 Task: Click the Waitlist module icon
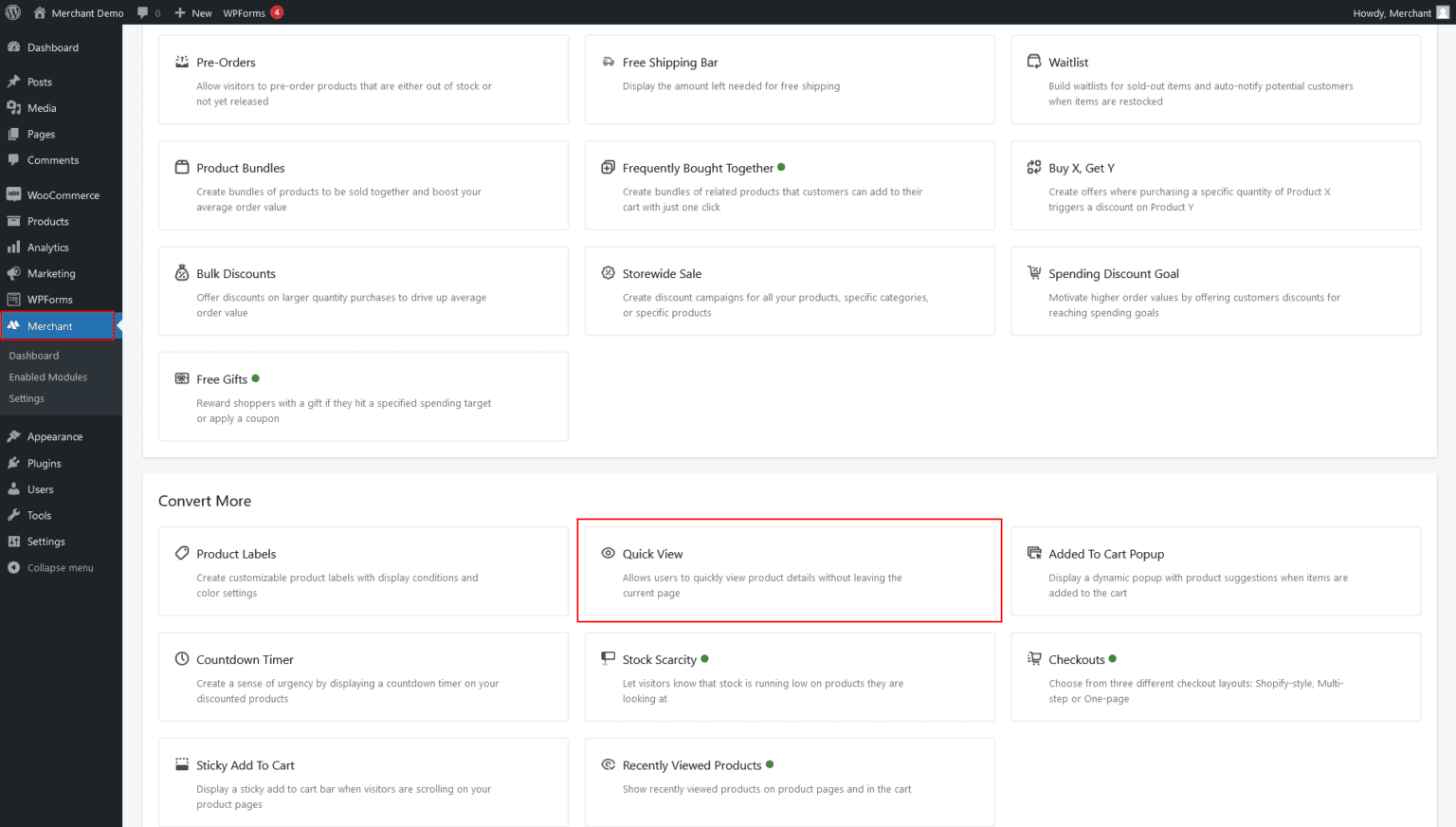(1034, 62)
